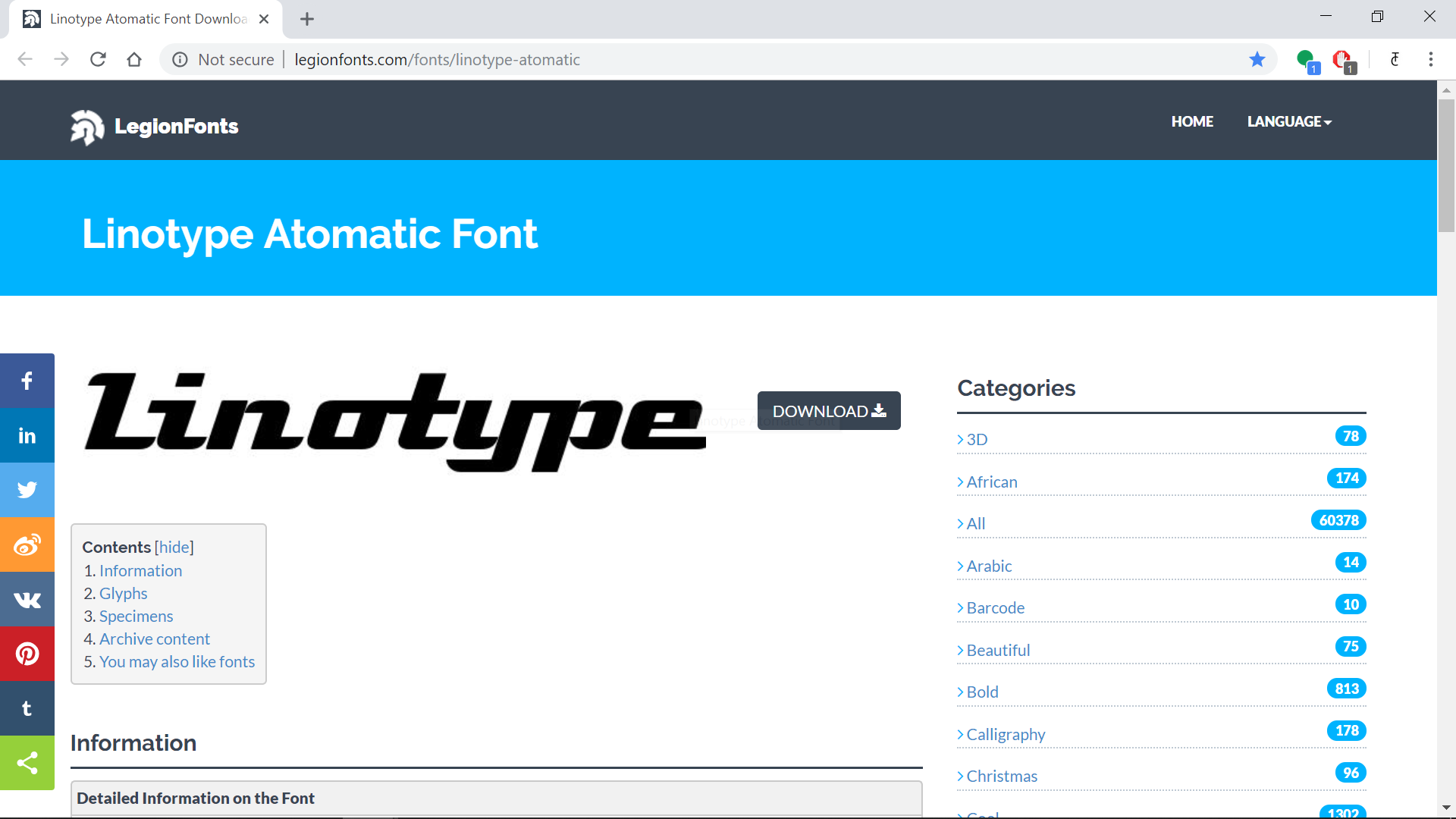Image resolution: width=1456 pixels, height=819 pixels.
Task: Click the vertical page scrollbar thumb
Action: pos(1447,165)
